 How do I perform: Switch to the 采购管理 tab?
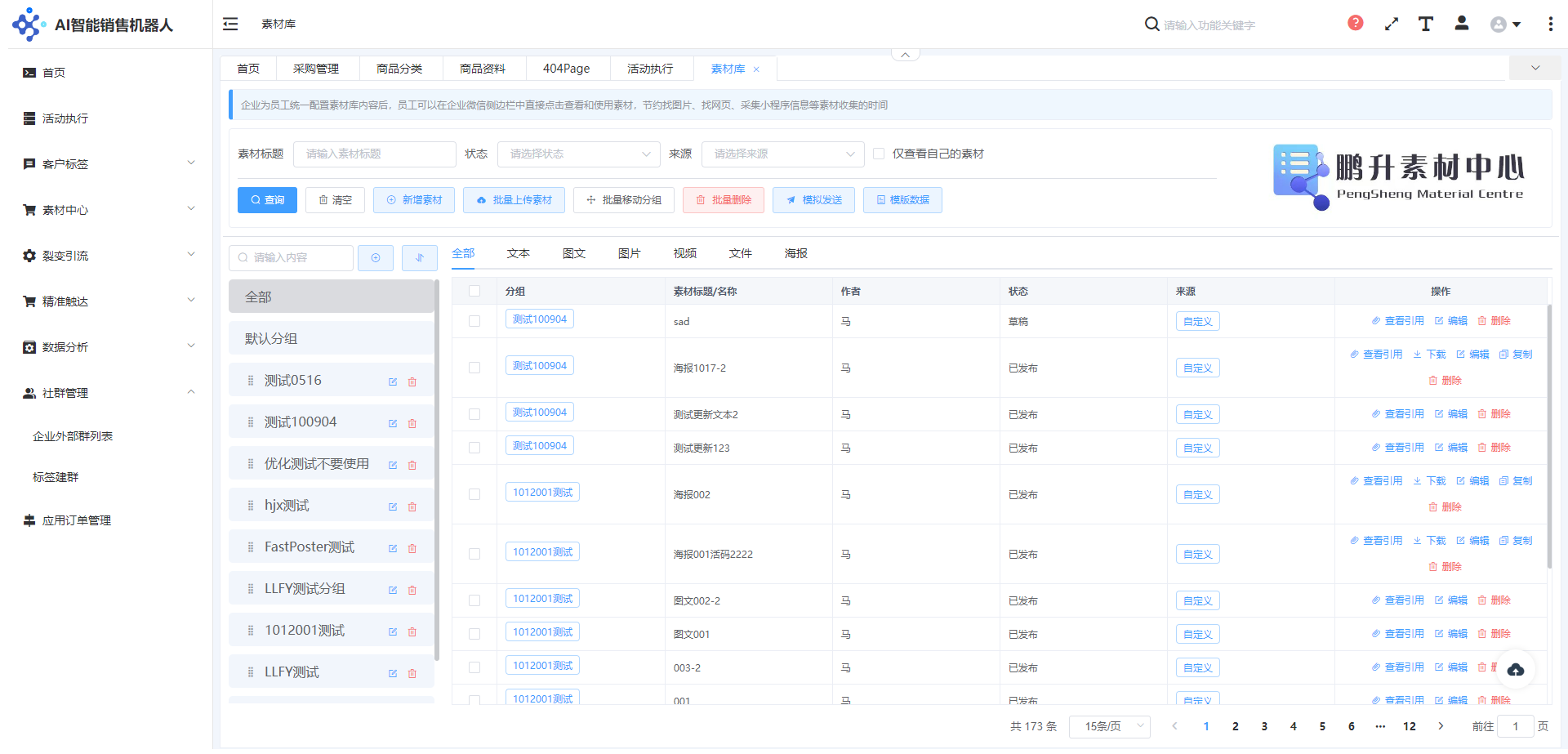316,69
